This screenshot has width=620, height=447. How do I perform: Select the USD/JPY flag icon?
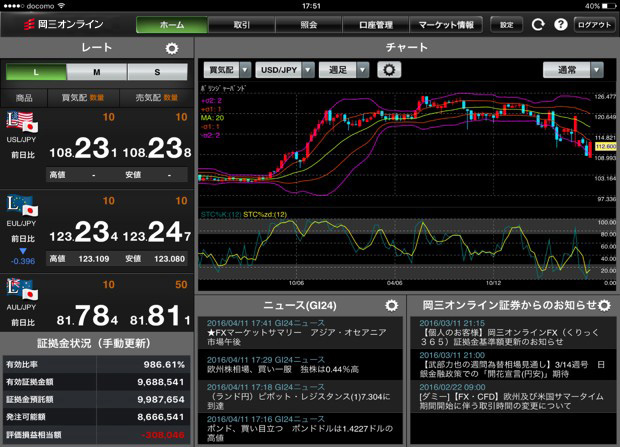pos(22,121)
